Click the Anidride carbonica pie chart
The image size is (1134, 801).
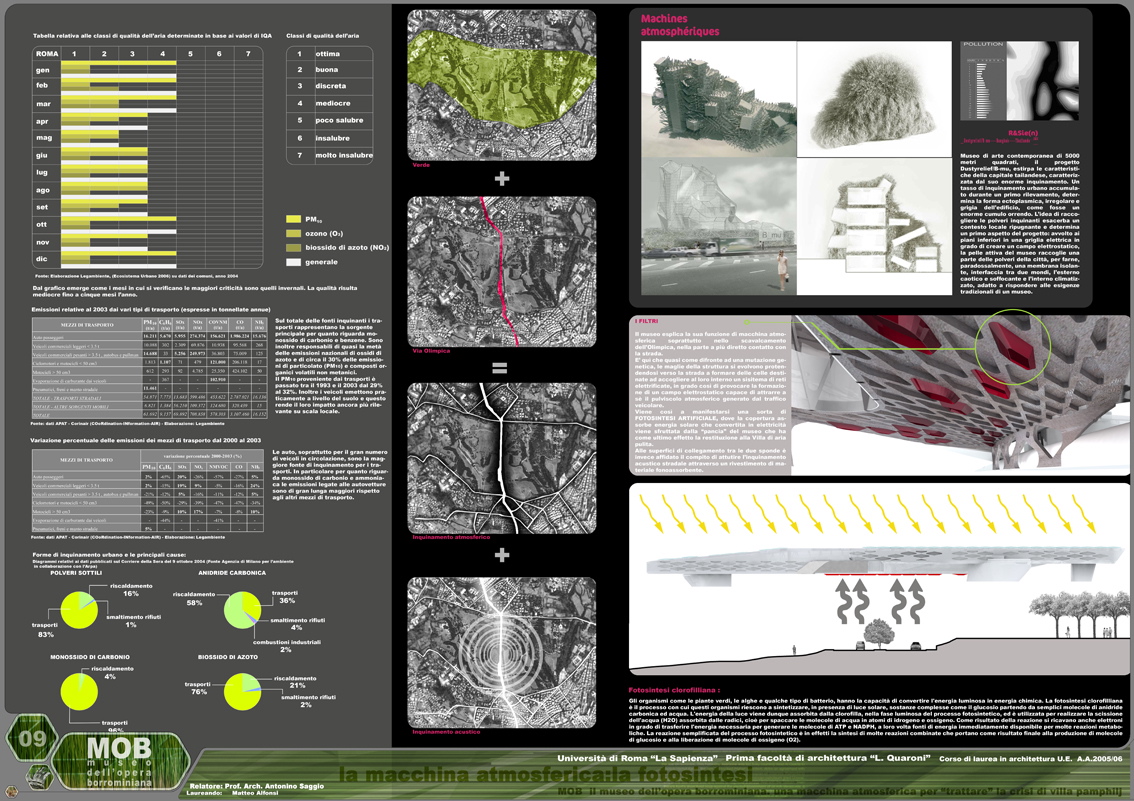click(242, 610)
